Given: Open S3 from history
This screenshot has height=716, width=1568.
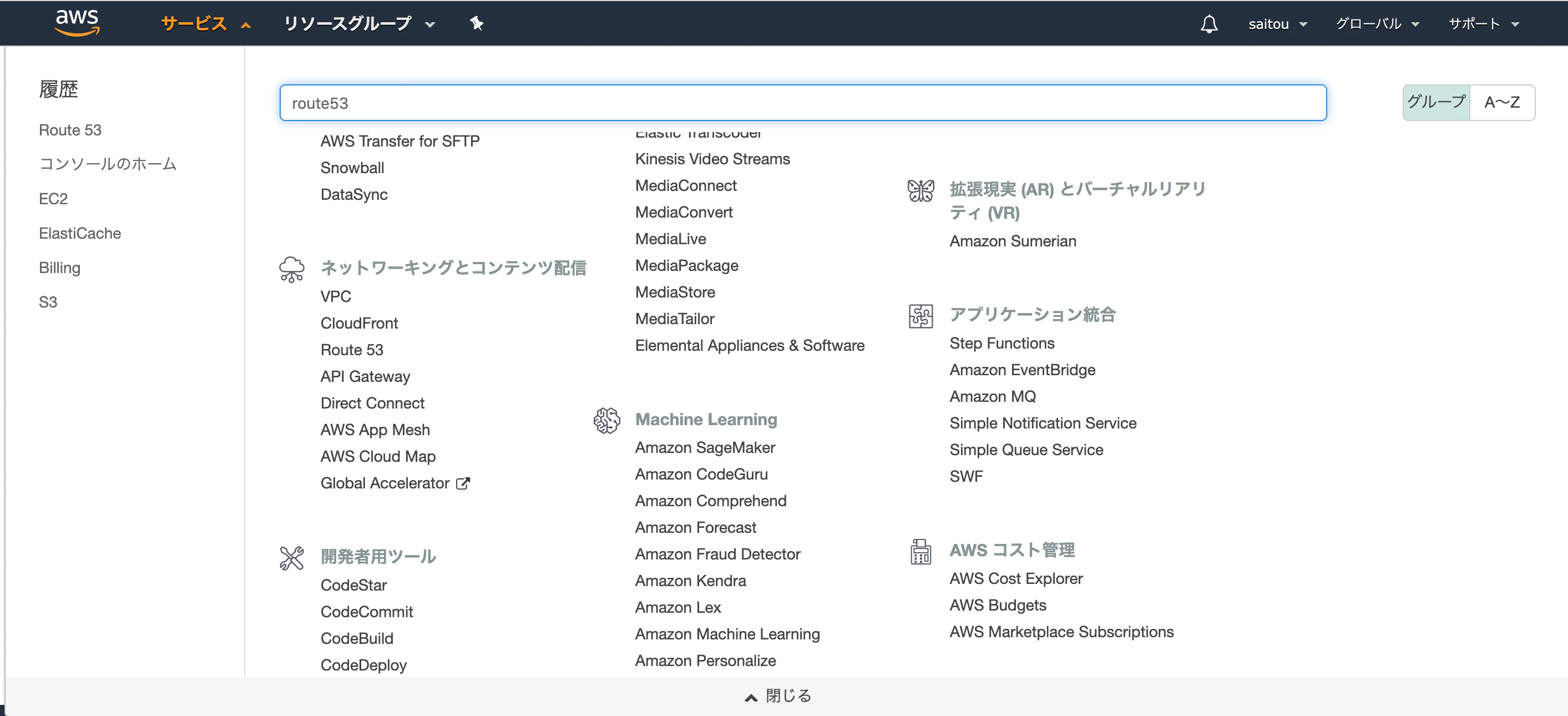Looking at the screenshot, I should click(48, 302).
